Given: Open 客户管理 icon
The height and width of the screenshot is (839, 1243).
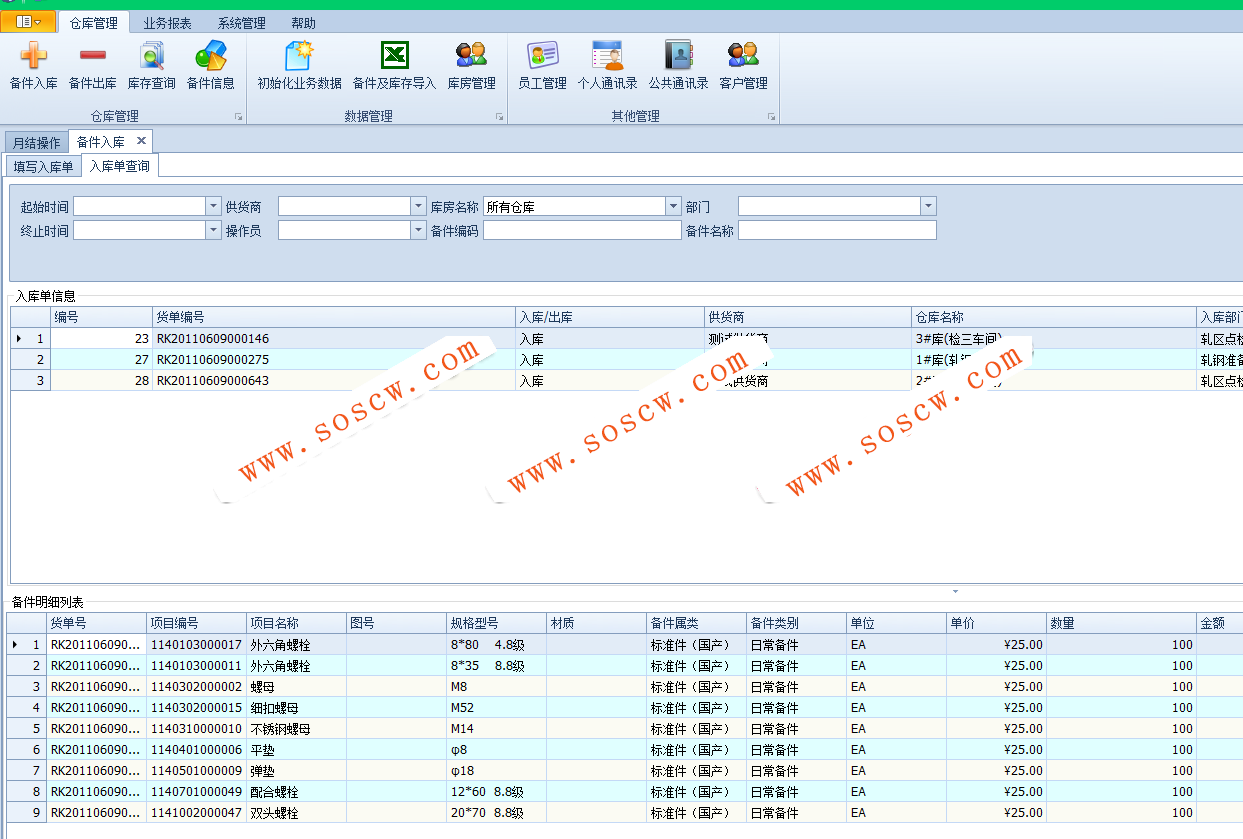Looking at the screenshot, I should [x=743, y=66].
